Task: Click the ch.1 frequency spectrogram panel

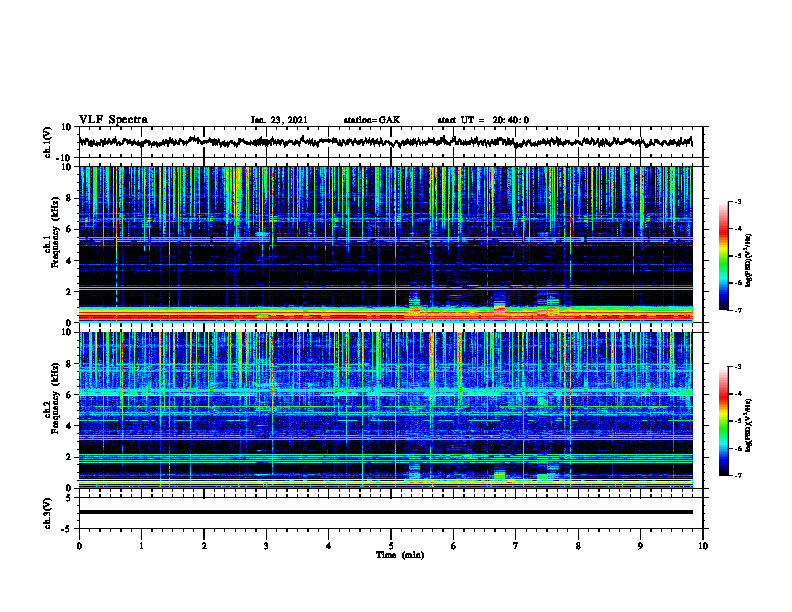Action: tap(385, 244)
